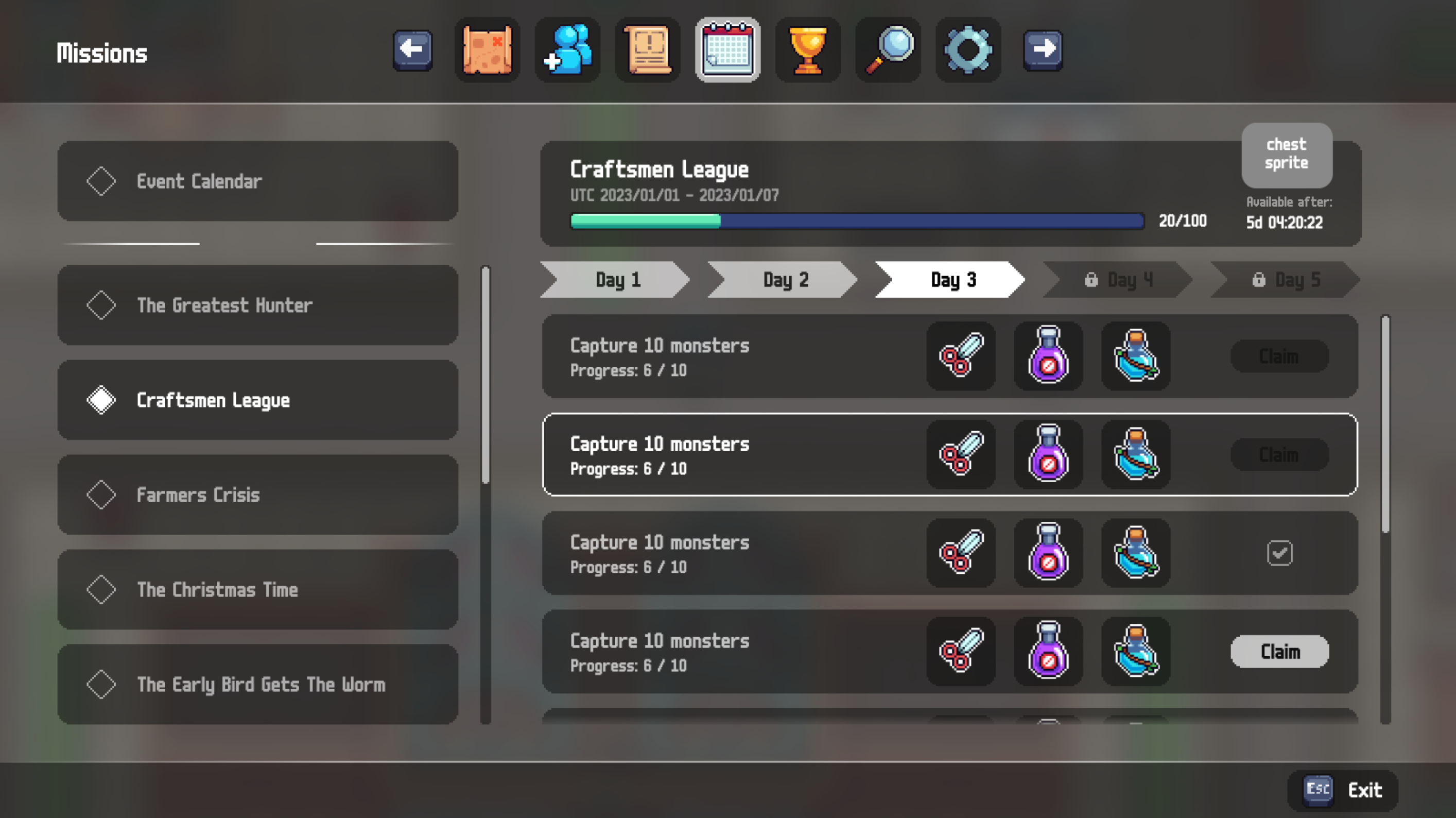The width and height of the screenshot is (1456, 818).
Task: Click the locked Day 4 tab
Action: tap(1117, 280)
